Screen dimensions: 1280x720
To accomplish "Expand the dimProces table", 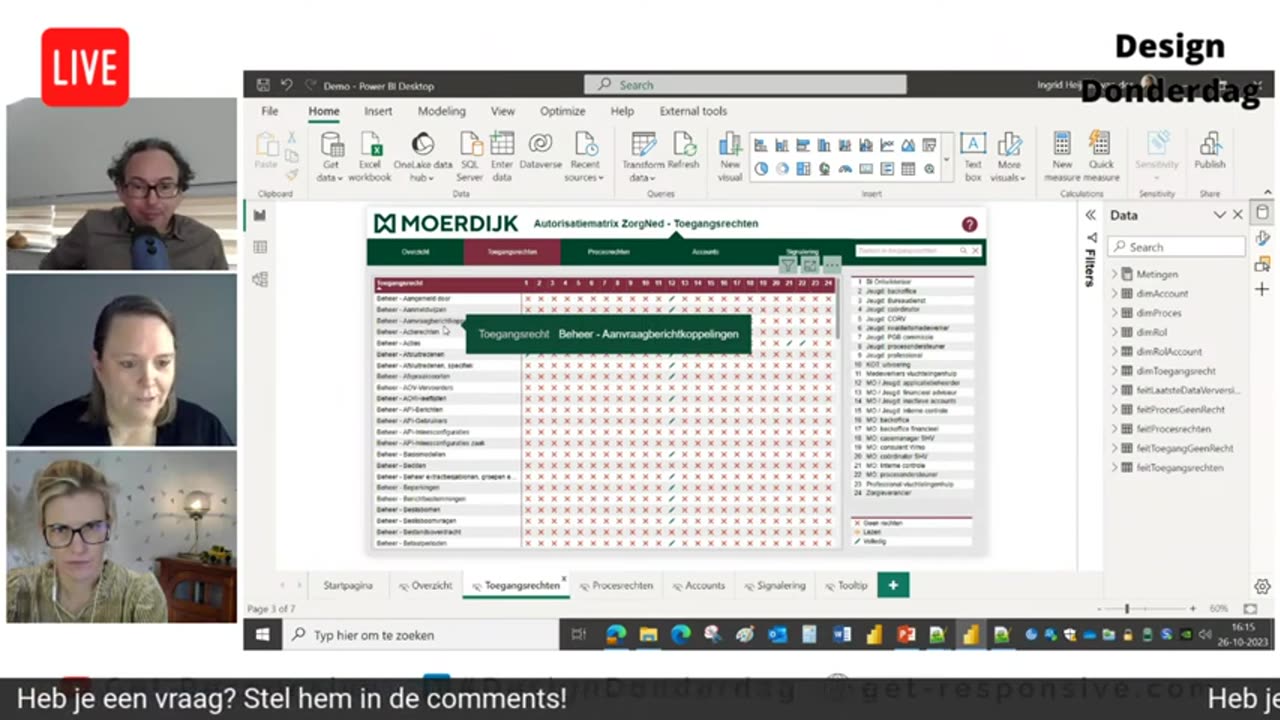I will click(x=1114, y=313).
